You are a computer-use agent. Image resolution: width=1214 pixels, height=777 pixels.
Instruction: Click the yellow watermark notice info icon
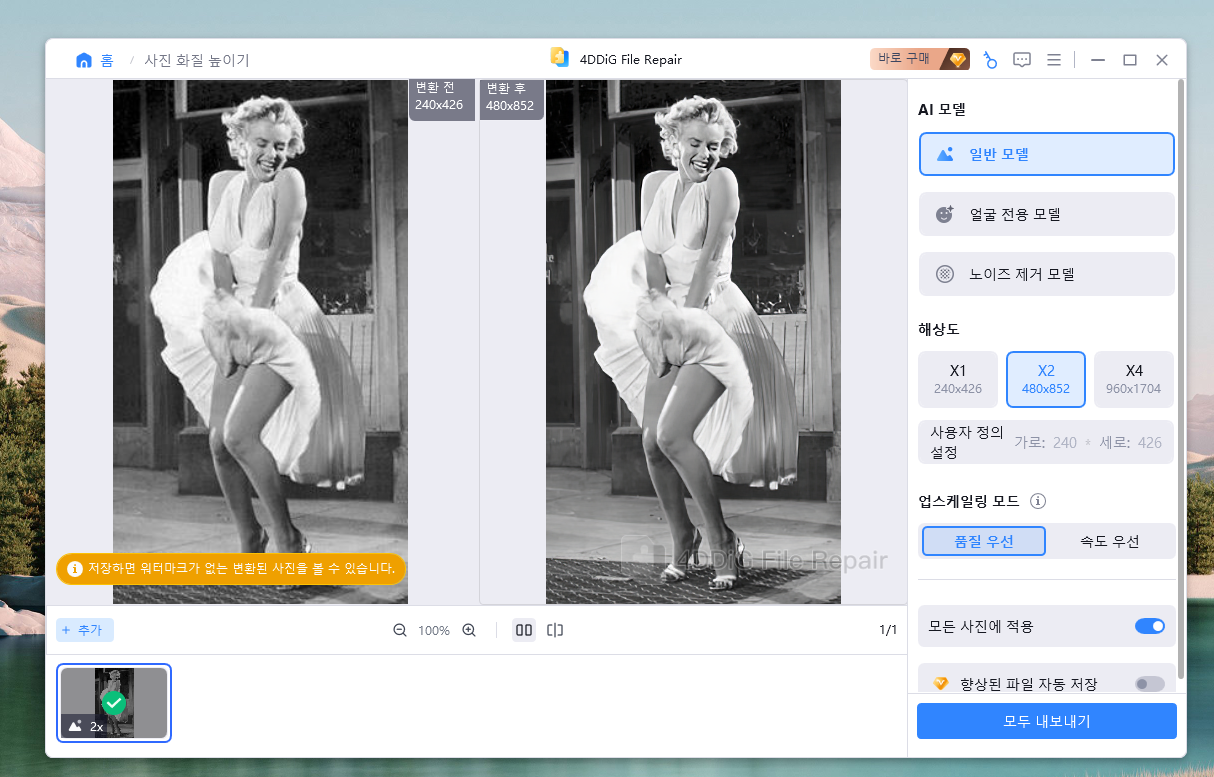click(x=74, y=569)
